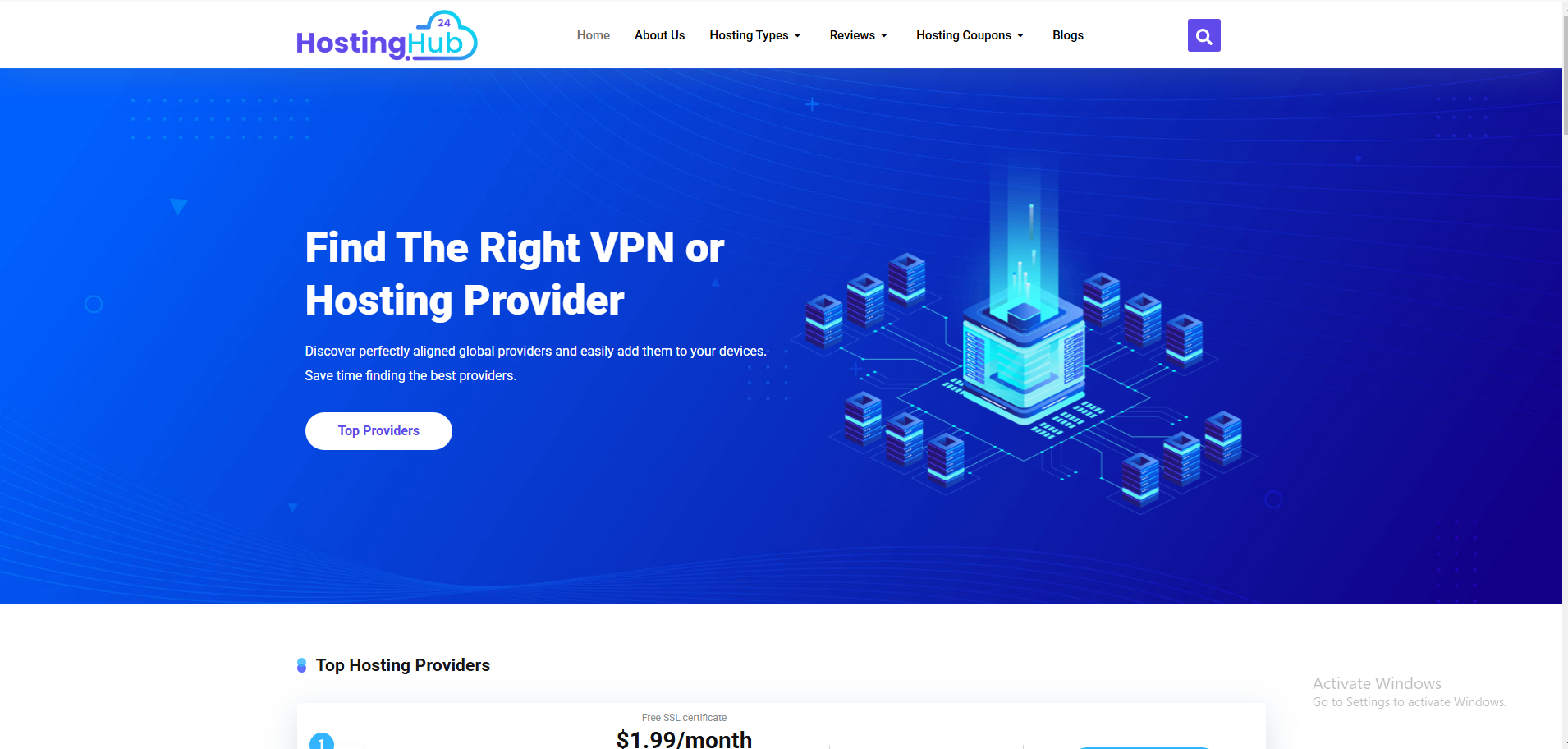Click the purple search icon button
The height and width of the screenshot is (749, 1568).
[1204, 35]
